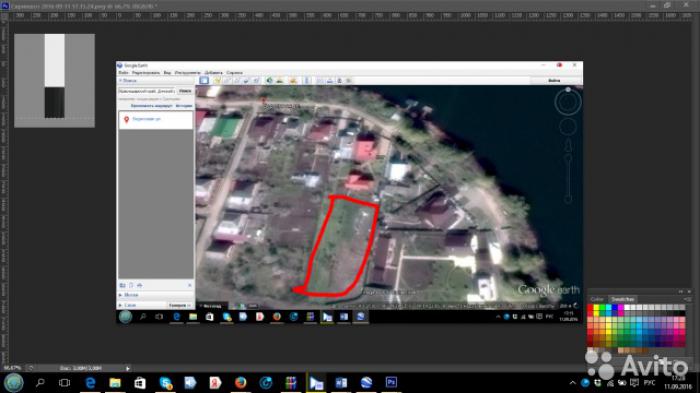Switch to the Color tab in Photoshop
This screenshot has height=393, width=700.
click(597, 299)
